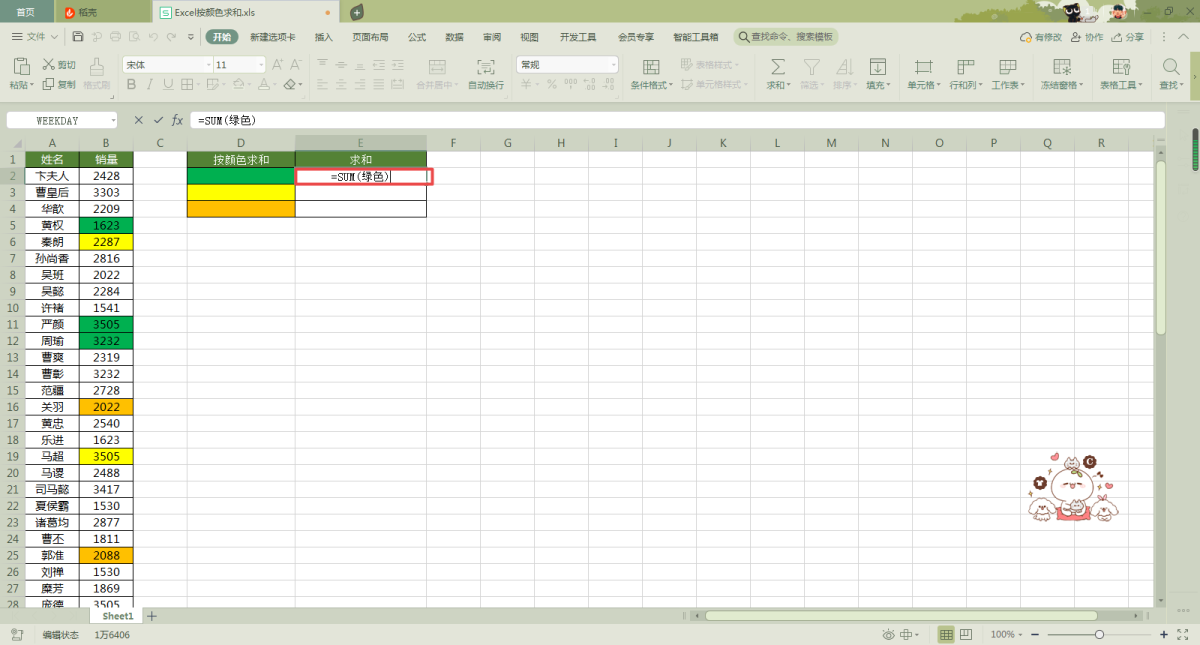Click the 协作 collaborate button
The height and width of the screenshot is (645, 1200).
pos(1087,37)
